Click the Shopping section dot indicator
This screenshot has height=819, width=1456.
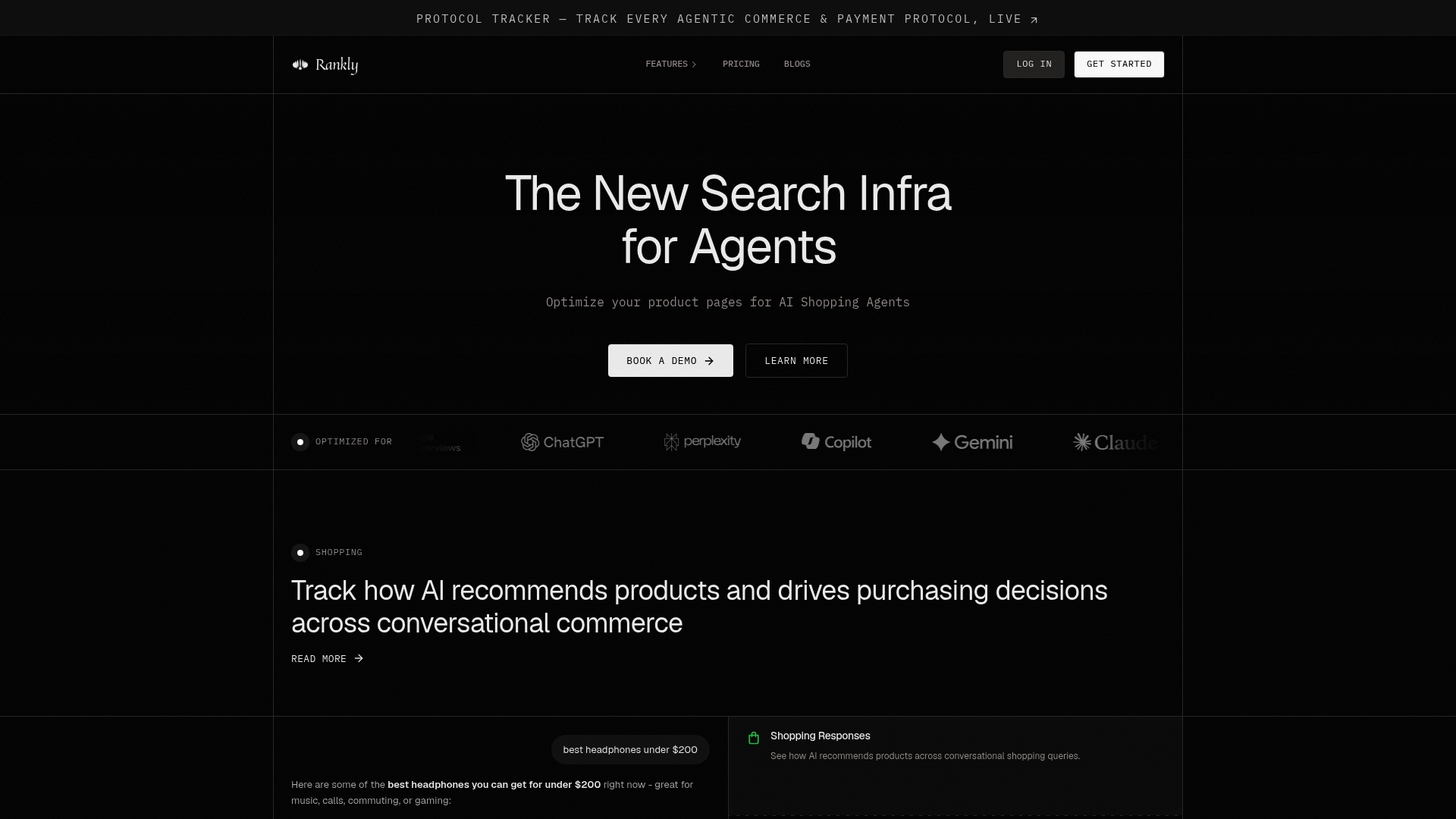[x=300, y=553]
